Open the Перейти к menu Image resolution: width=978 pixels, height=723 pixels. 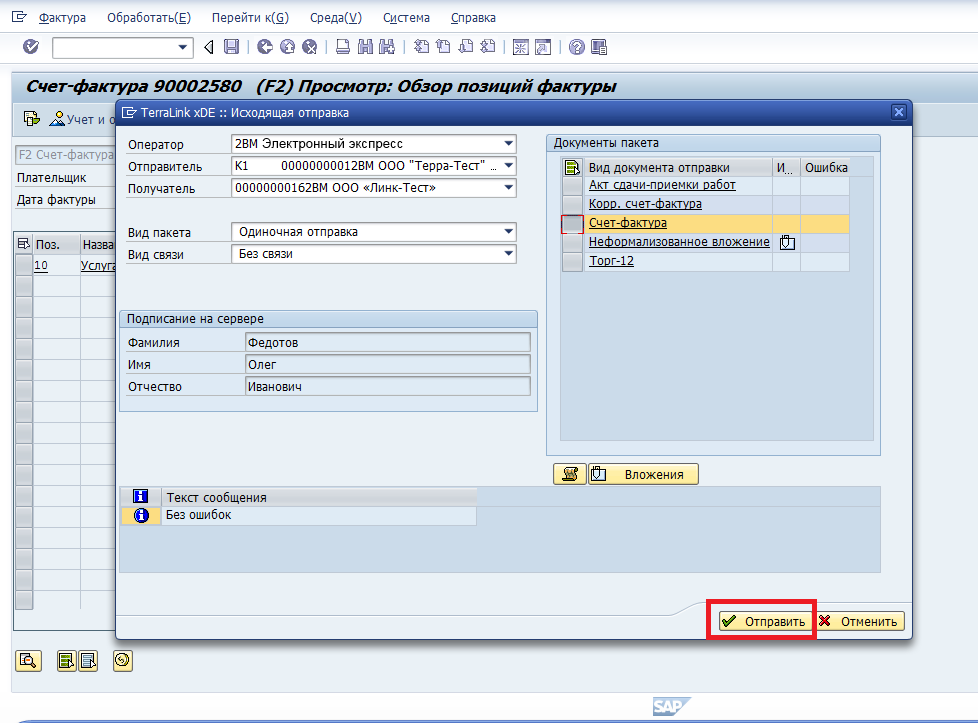tap(250, 18)
